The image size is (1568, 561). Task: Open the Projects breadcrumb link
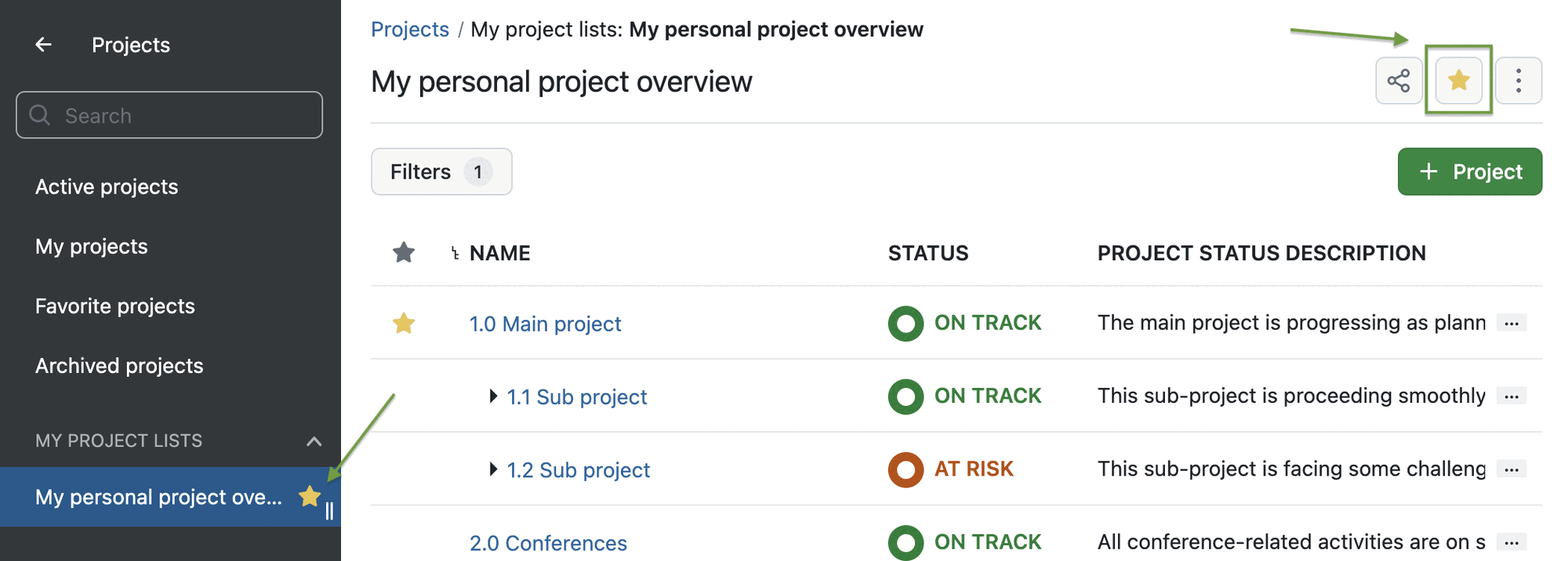[x=410, y=29]
